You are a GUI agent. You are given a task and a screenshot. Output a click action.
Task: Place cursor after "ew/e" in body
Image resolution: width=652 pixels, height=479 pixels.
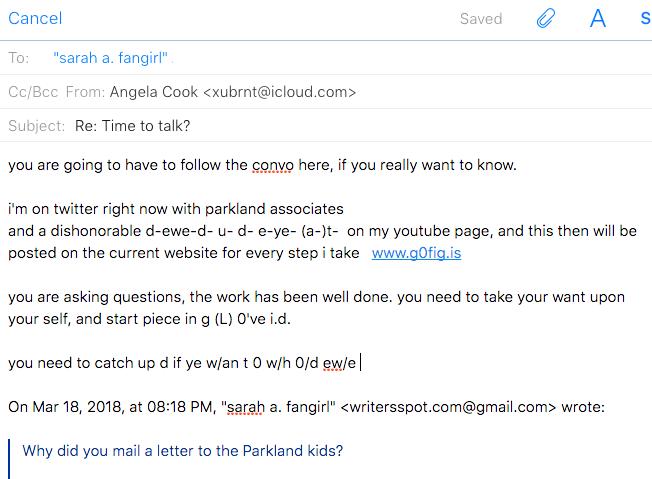358,363
